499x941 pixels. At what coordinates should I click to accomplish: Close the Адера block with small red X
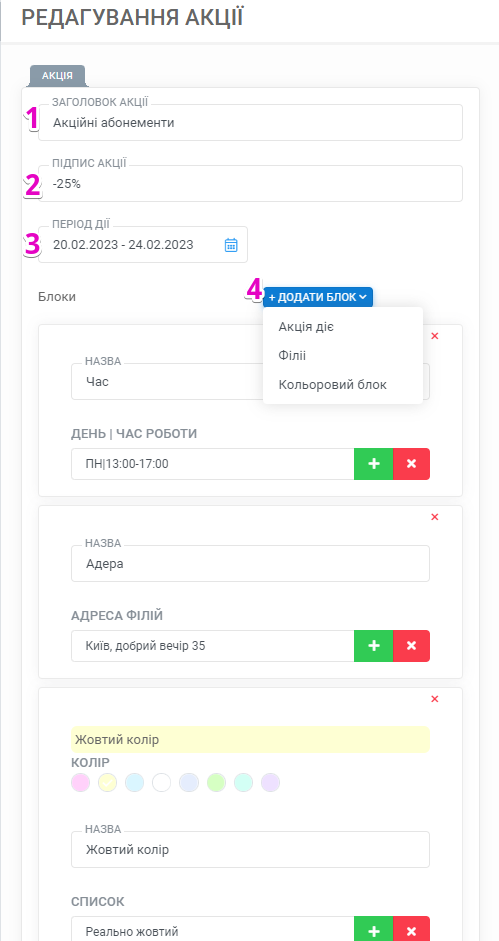point(435,517)
